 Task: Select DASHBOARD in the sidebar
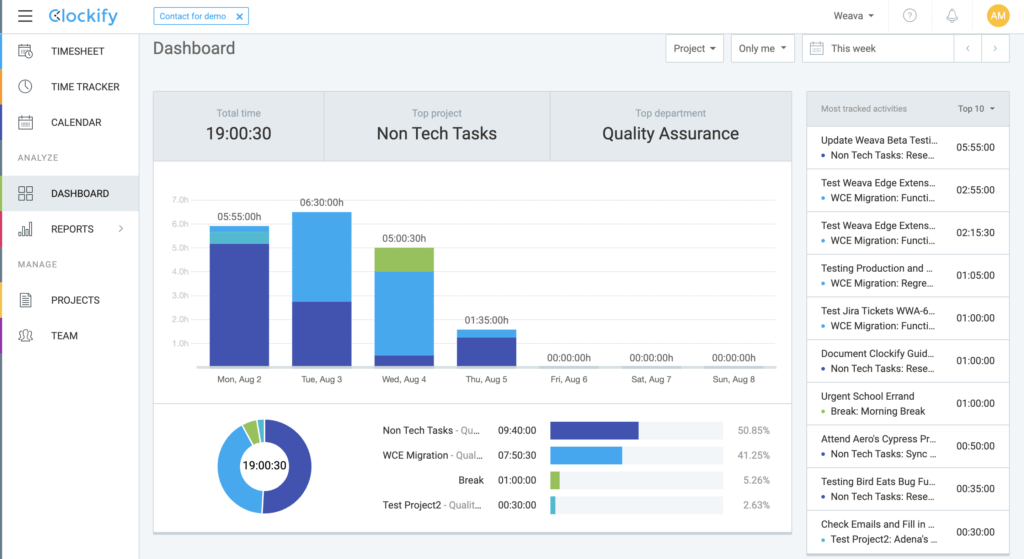pos(71,193)
